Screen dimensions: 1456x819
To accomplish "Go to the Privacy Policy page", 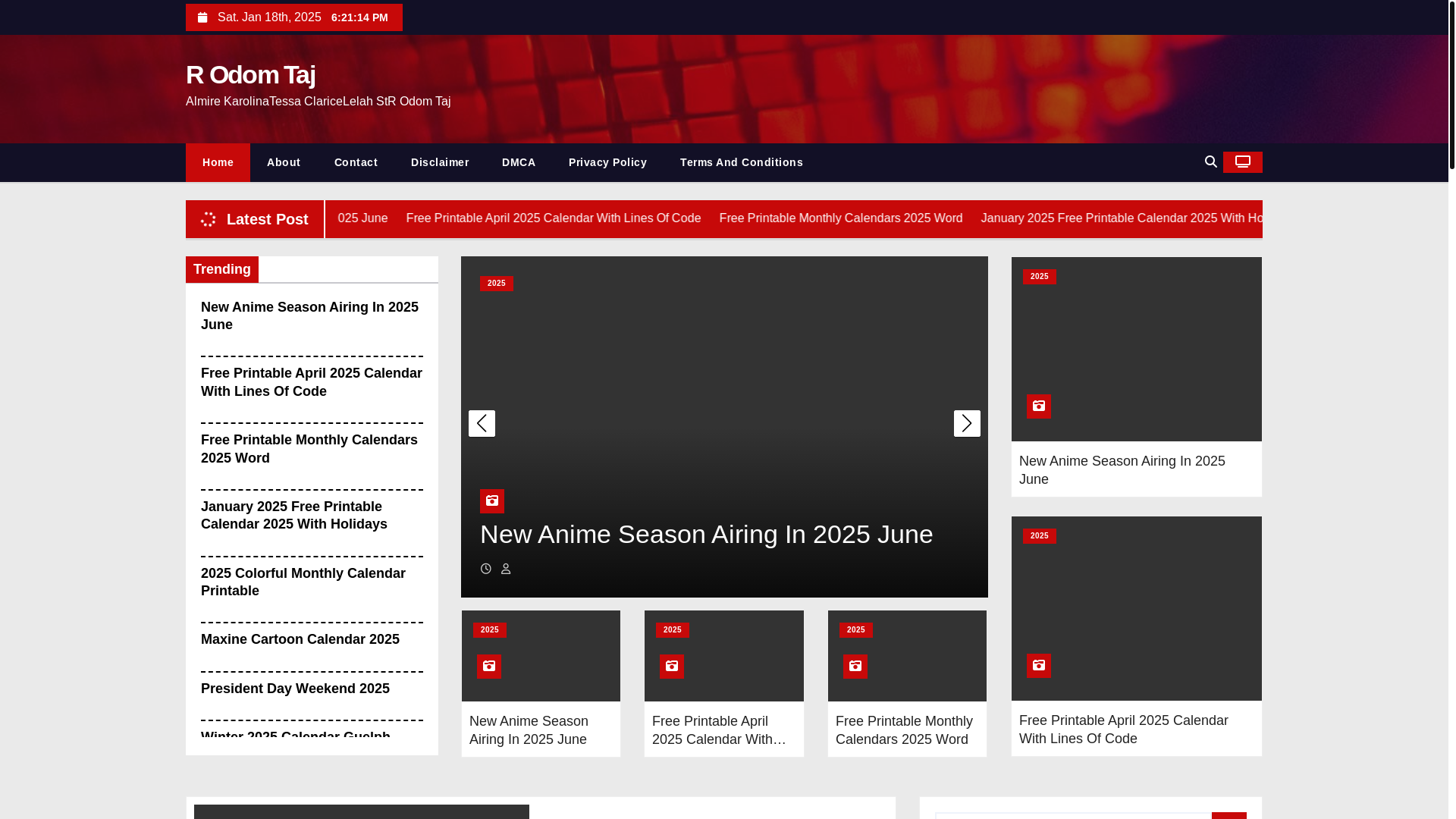I will 607,162.
